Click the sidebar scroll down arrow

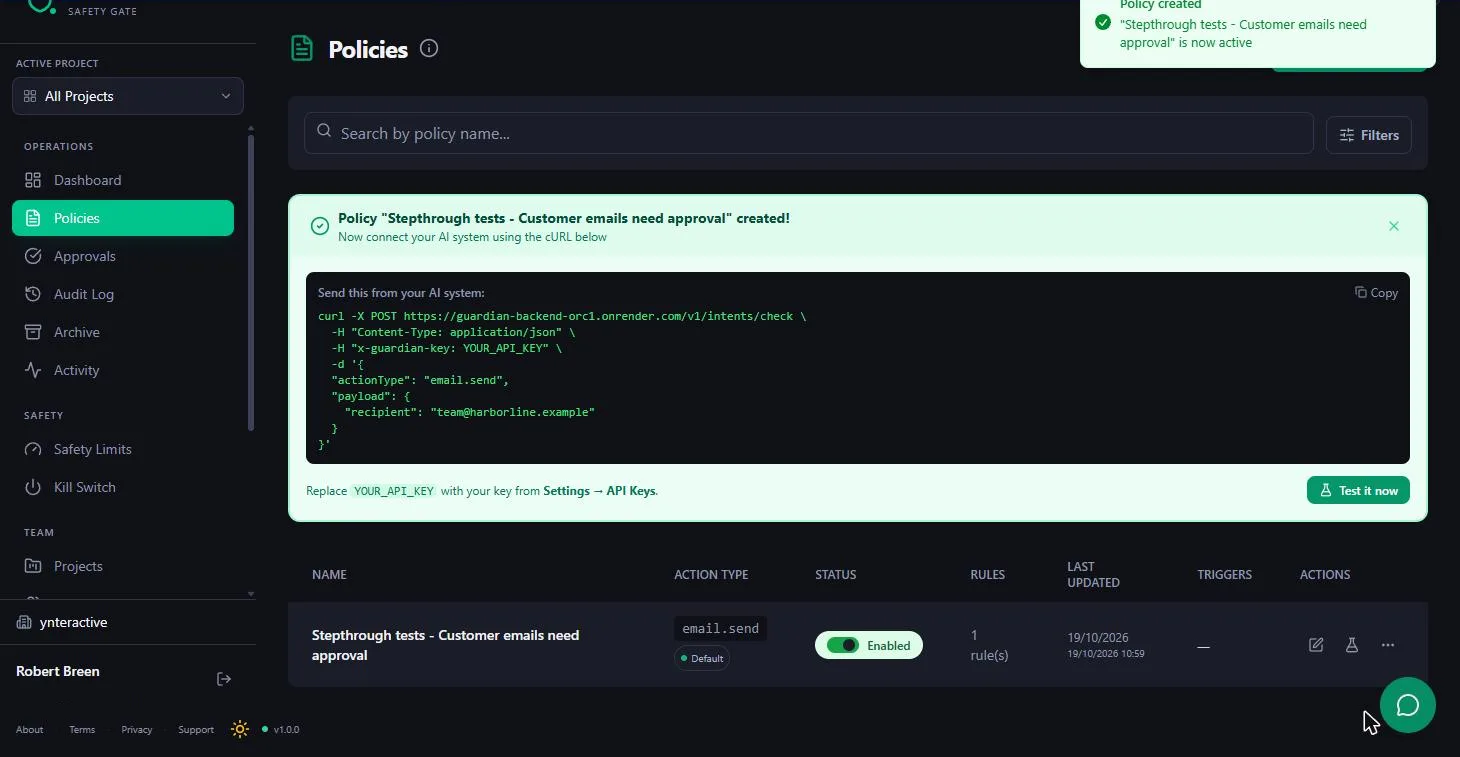point(251,594)
